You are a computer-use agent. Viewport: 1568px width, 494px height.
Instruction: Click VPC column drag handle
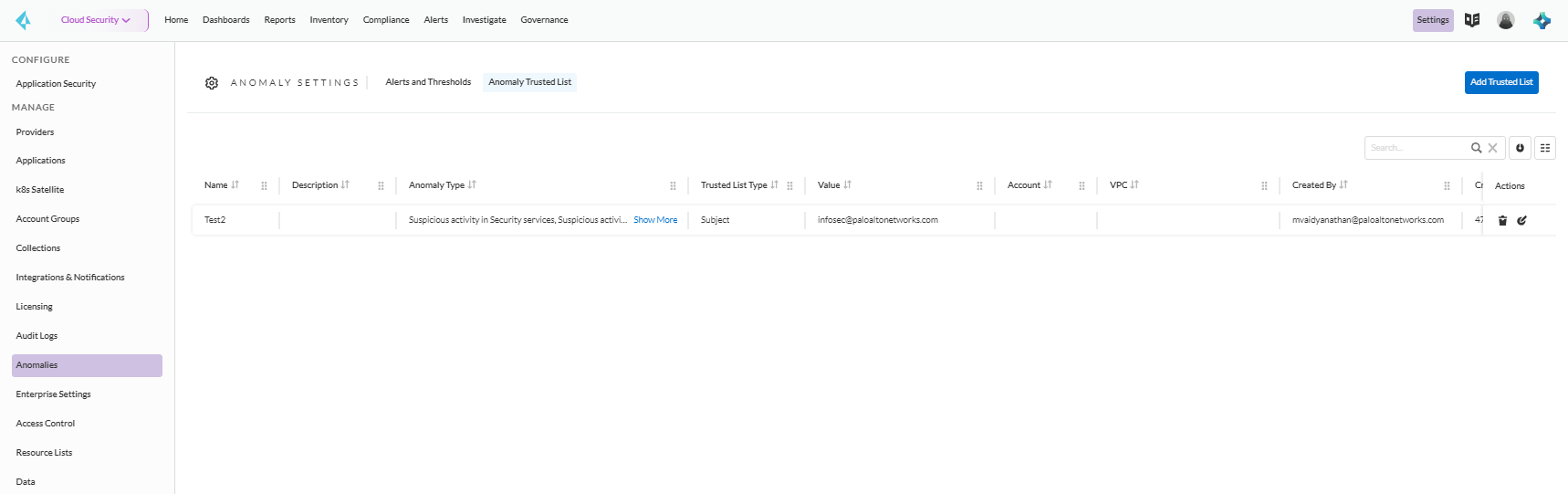(x=1265, y=186)
